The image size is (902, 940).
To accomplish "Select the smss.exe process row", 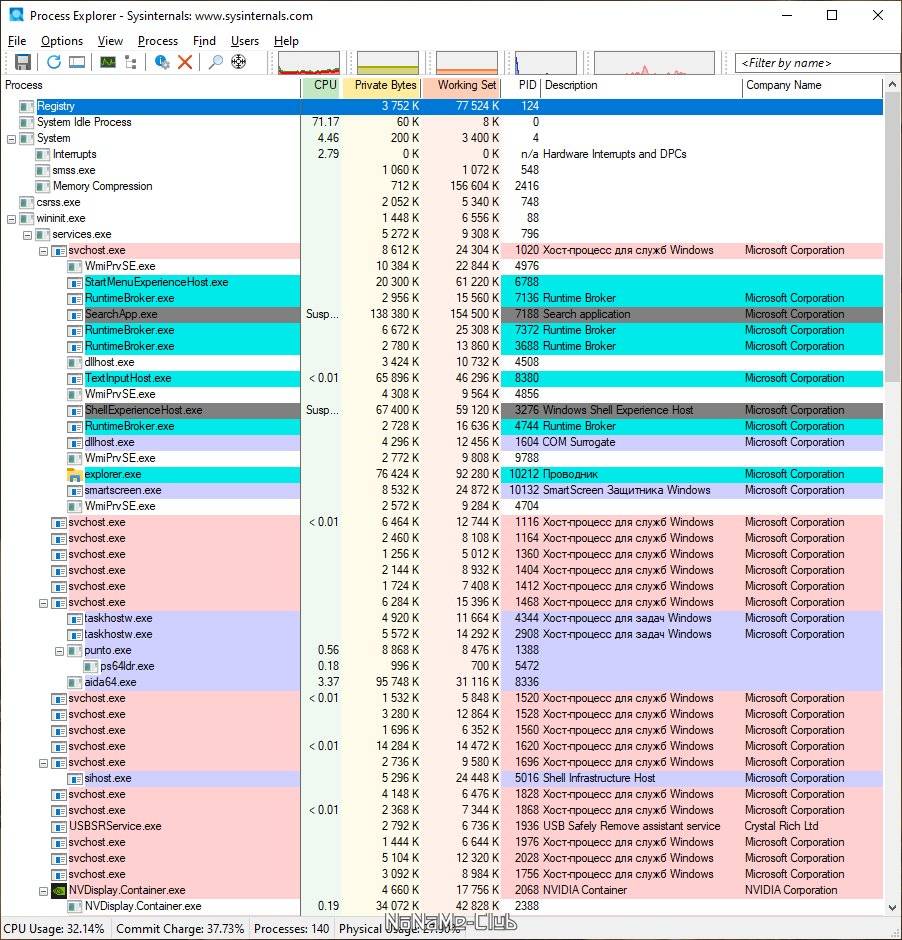I will click(x=442, y=170).
